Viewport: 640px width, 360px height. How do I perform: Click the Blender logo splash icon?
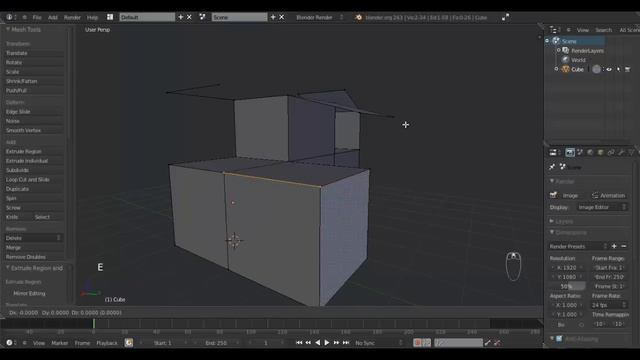pyautogui.click(x=358, y=17)
